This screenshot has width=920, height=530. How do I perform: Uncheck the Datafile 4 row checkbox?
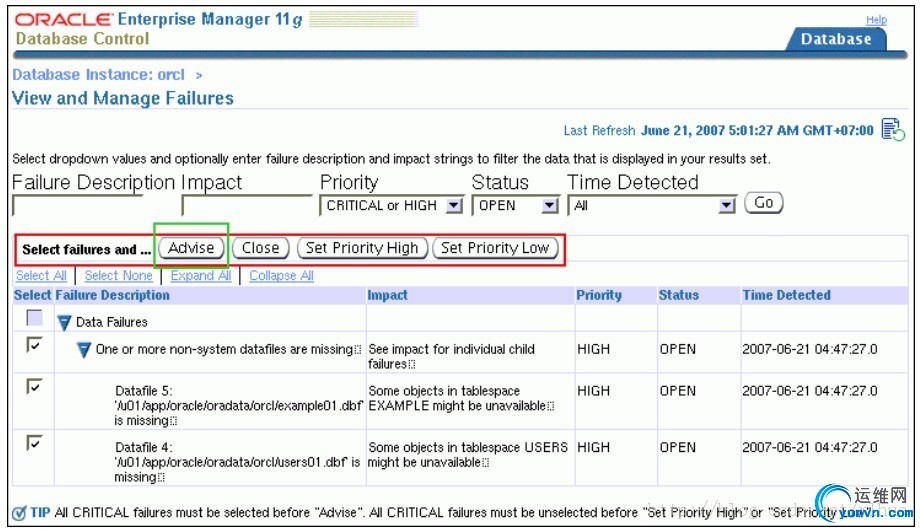click(x=35, y=443)
